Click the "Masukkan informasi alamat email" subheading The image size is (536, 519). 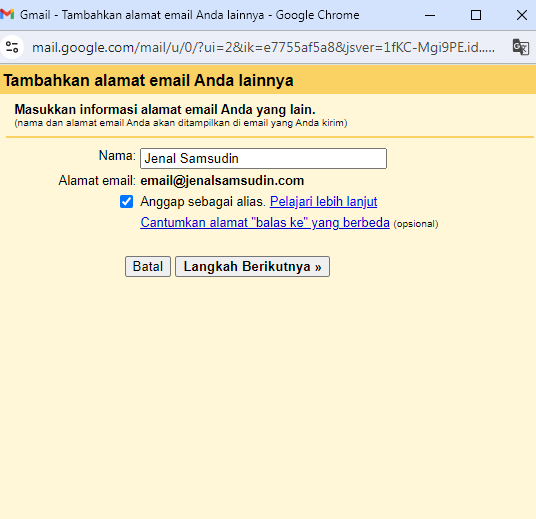[165, 109]
